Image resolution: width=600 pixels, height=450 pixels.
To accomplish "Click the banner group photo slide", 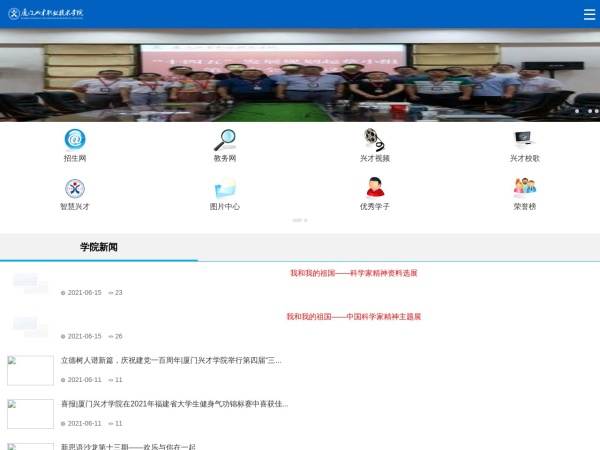I will 300,75.
